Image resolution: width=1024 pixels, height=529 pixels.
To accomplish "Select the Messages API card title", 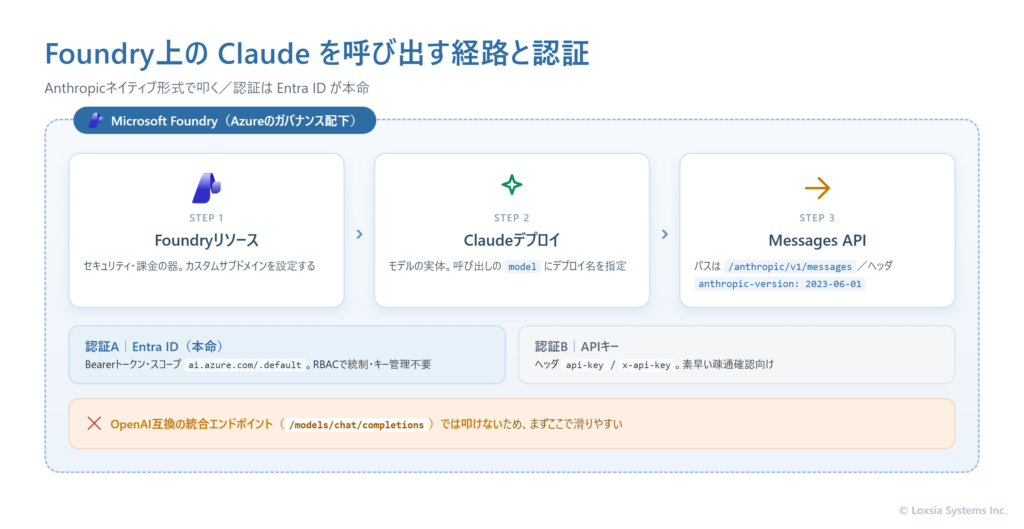I will point(817,240).
